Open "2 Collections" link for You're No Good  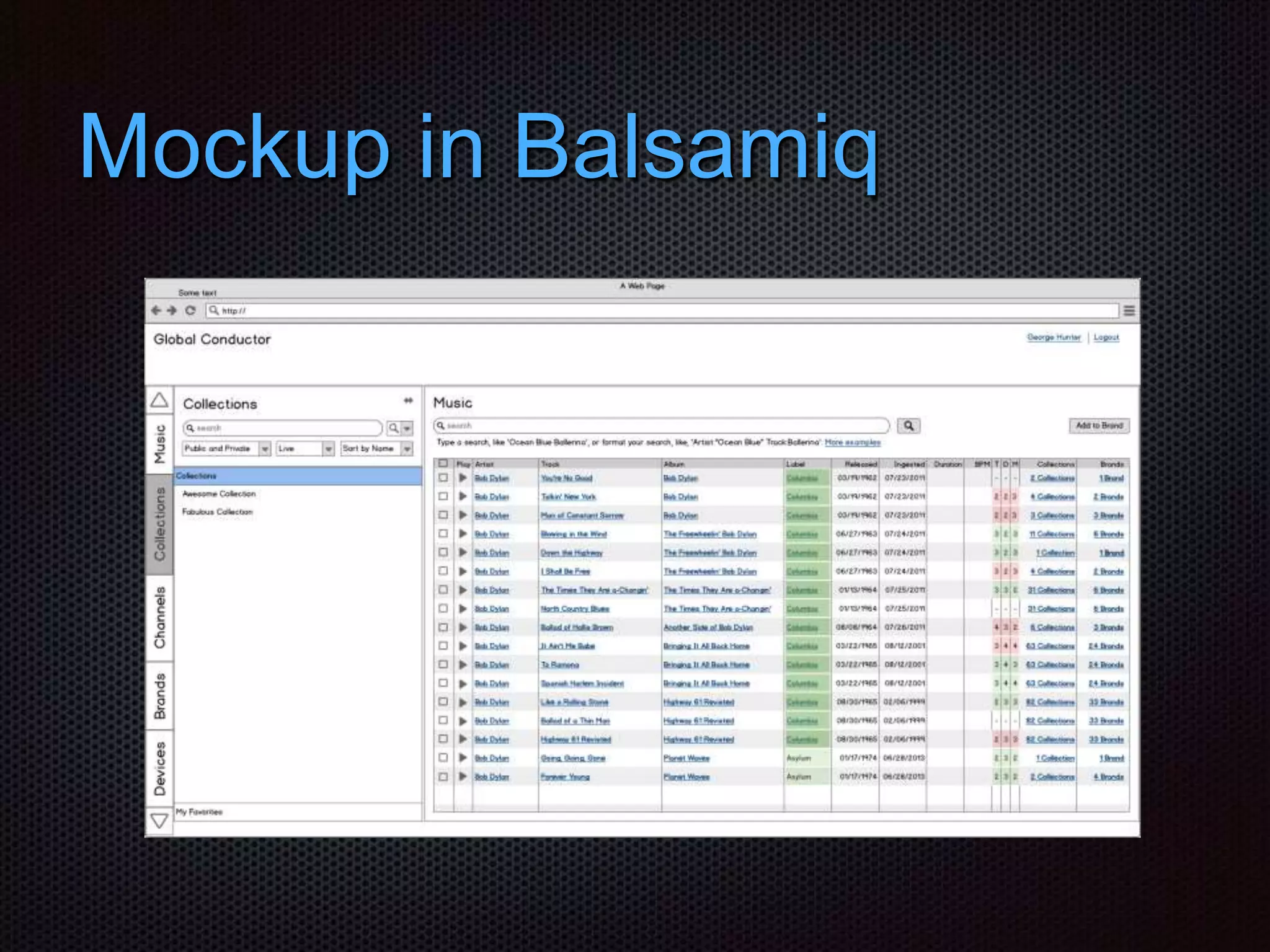(x=1052, y=478)
